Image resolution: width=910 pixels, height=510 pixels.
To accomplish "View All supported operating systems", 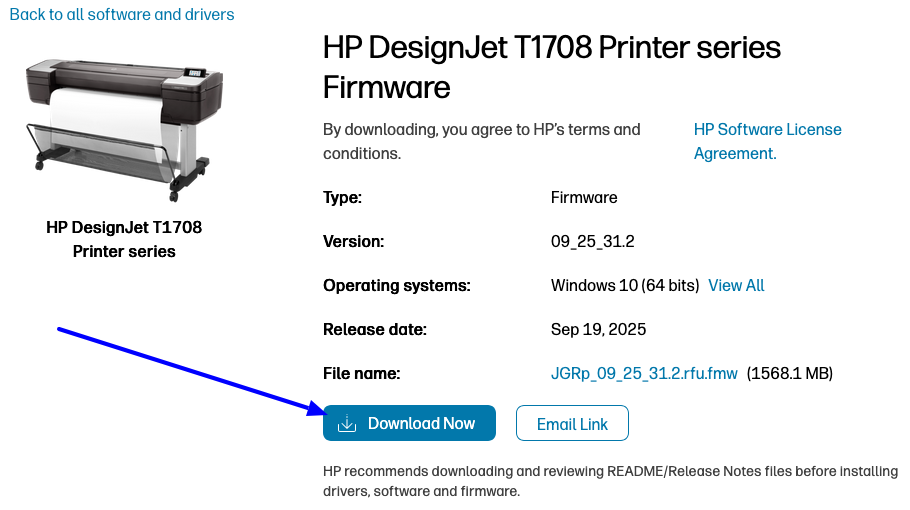I will tap(736, 286).
